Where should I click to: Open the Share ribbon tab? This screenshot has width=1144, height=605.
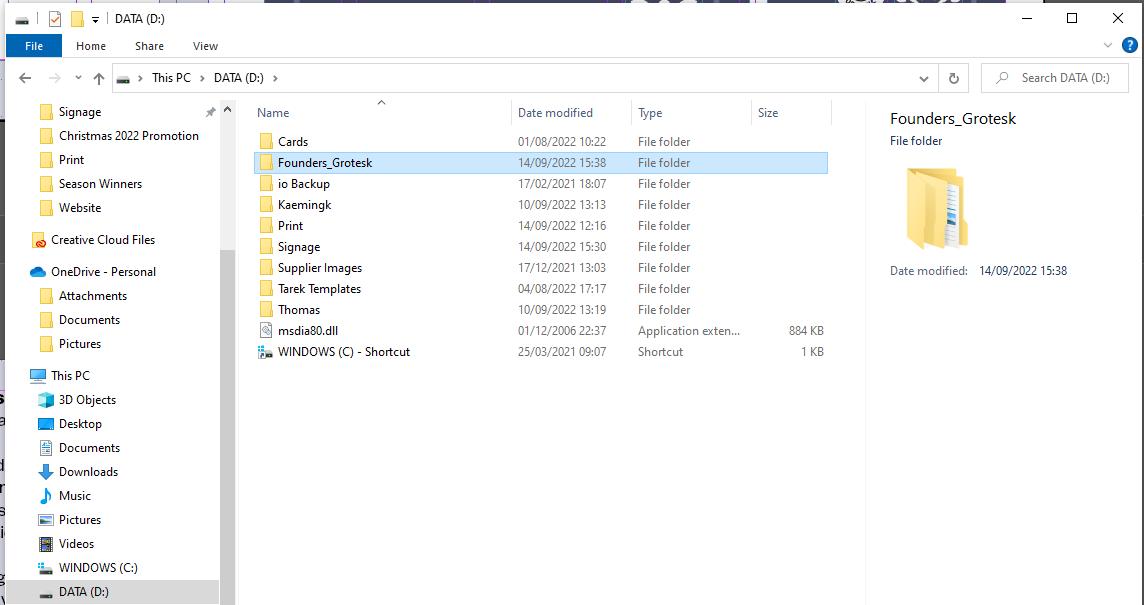[x=149, y=46]
